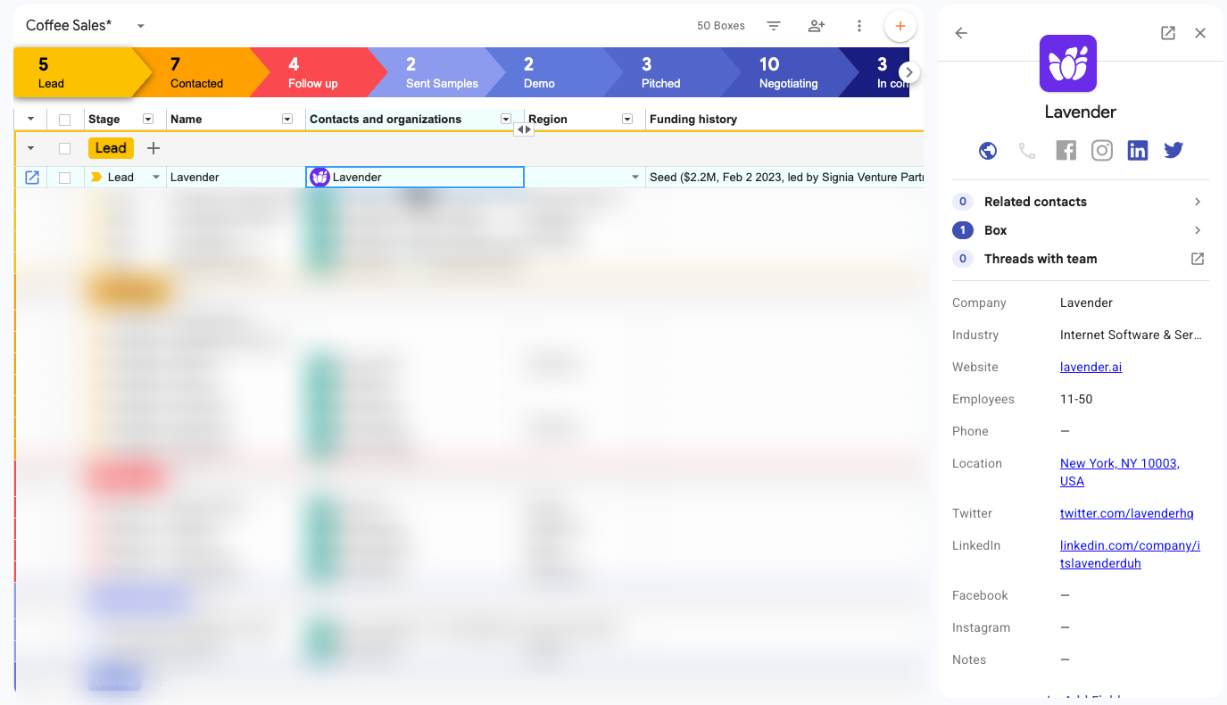Open the filter options icon
1227x705 pixels.
pos(773,25)
